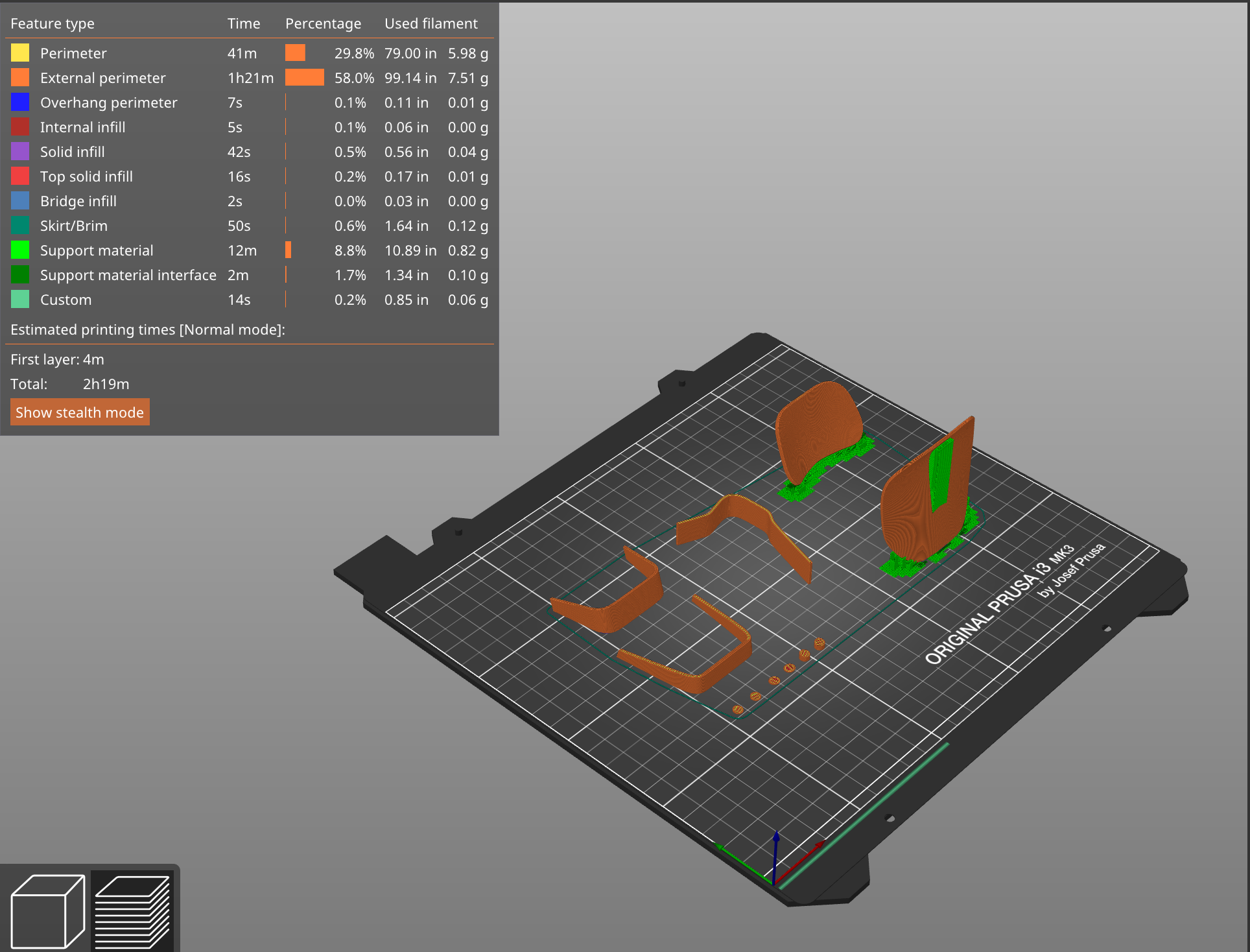Select the Custom feature label
Image resolution: width=1250 pixels, height=952 pixels.
pos(65,300)
